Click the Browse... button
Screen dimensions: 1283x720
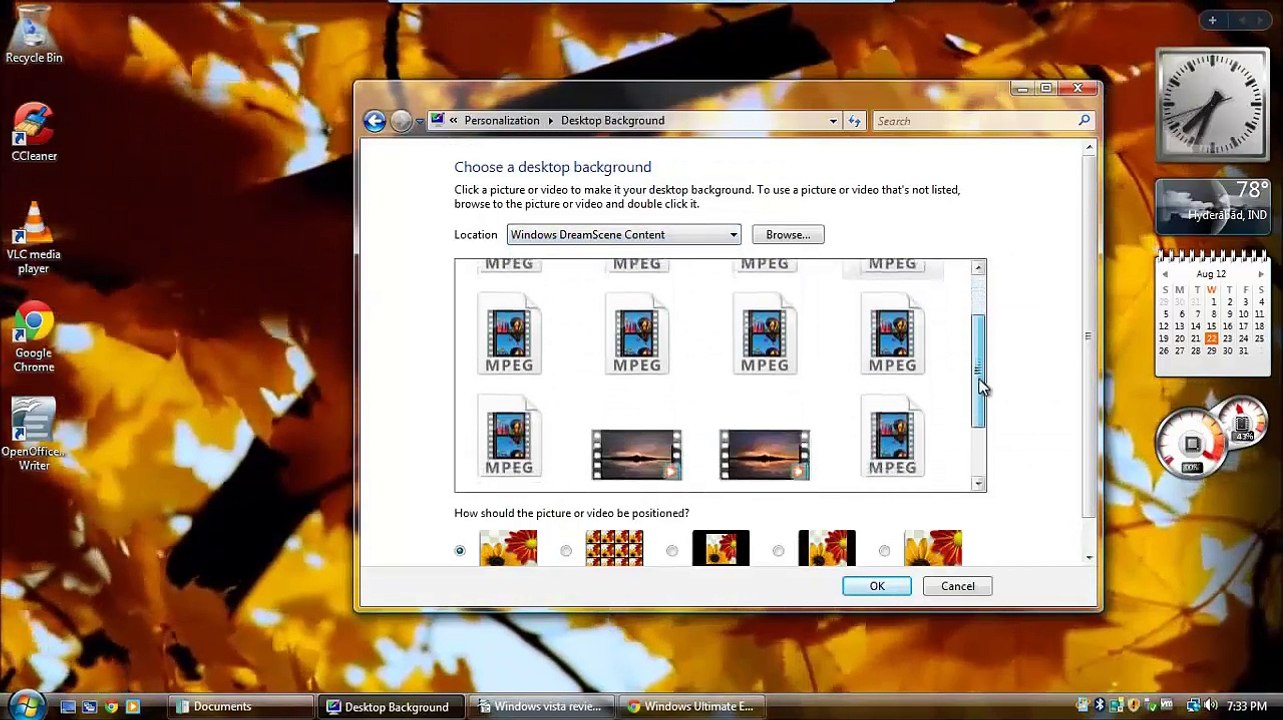pos(788,235)
